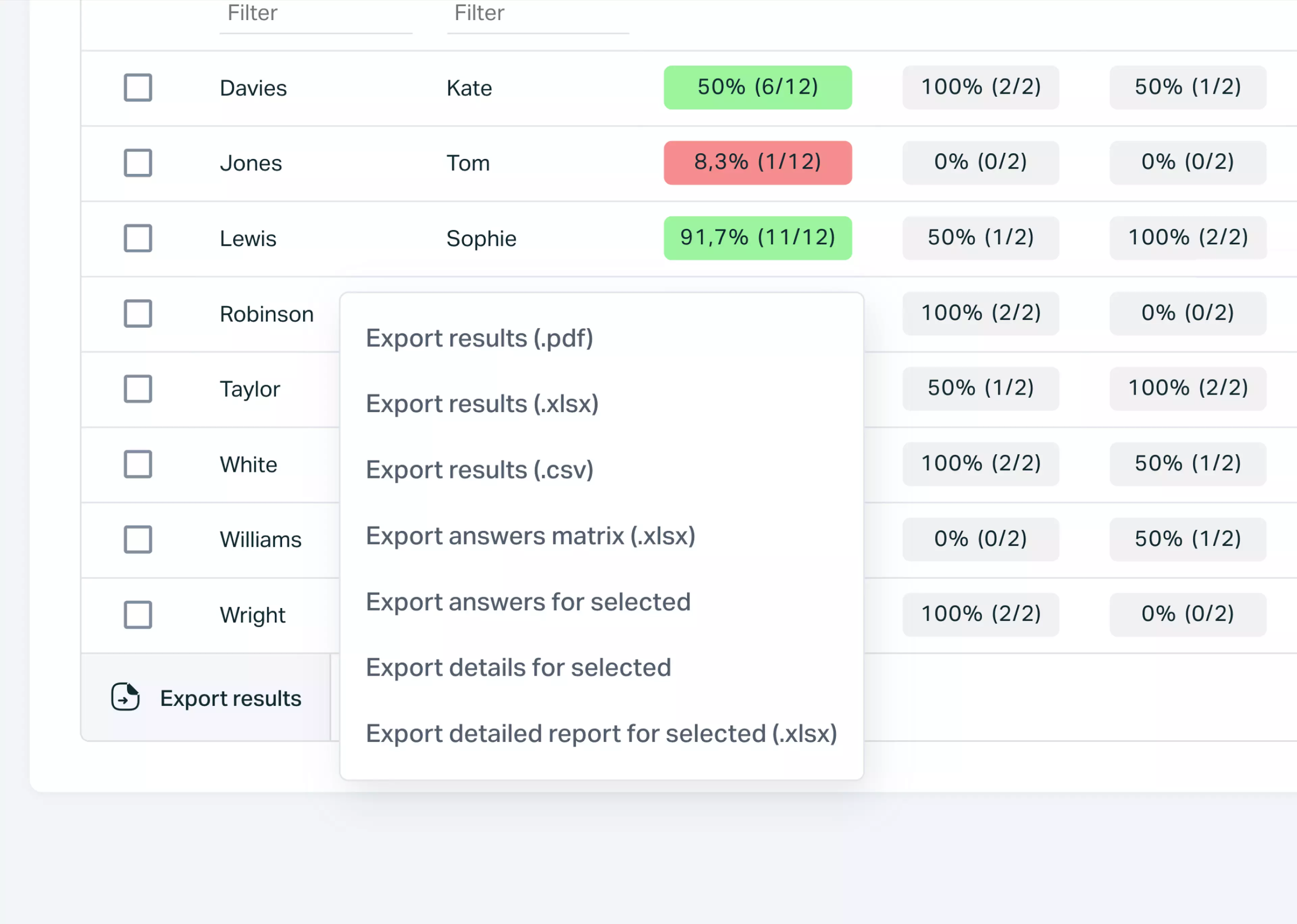Select the checkbox for the Davies row
The image size is (1297, 924).
(x=137, y=88)
